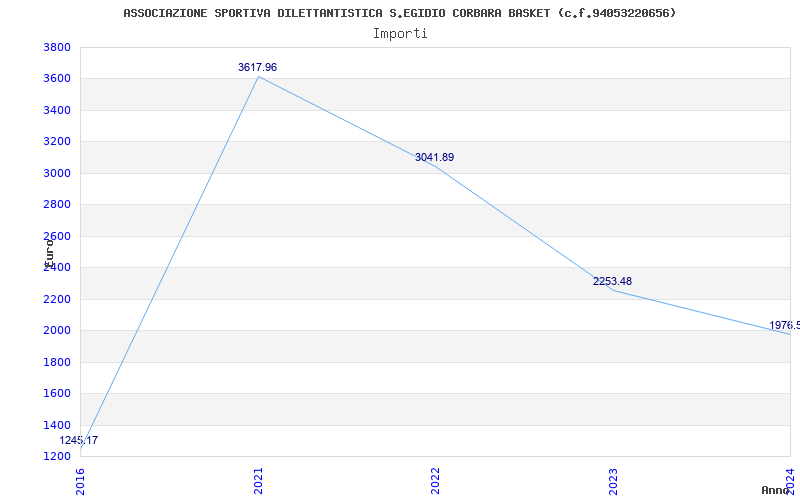Click x-axis year label 2021
800x500 pixels.
coord(258,482)
